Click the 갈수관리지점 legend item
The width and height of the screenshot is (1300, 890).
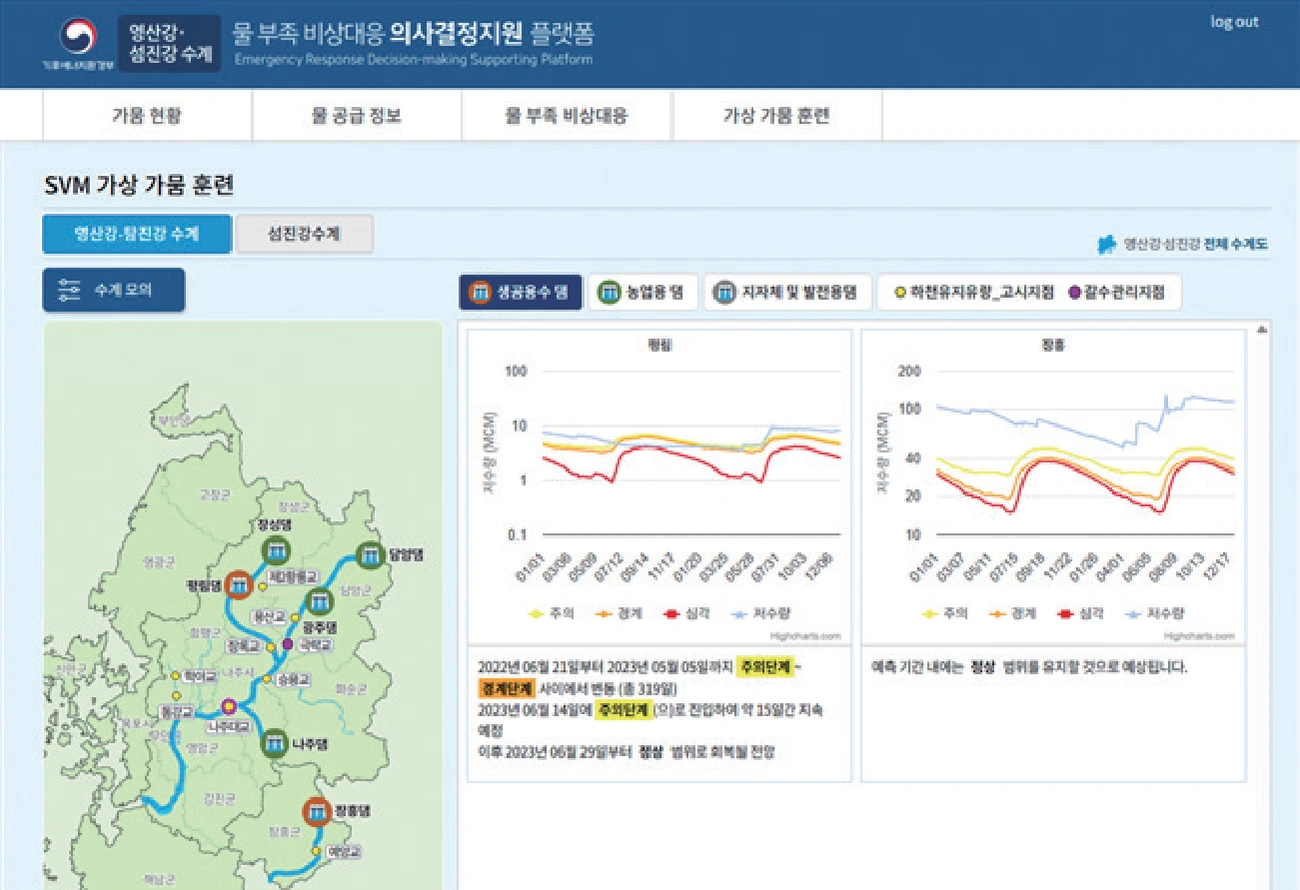coord(1117,293)
